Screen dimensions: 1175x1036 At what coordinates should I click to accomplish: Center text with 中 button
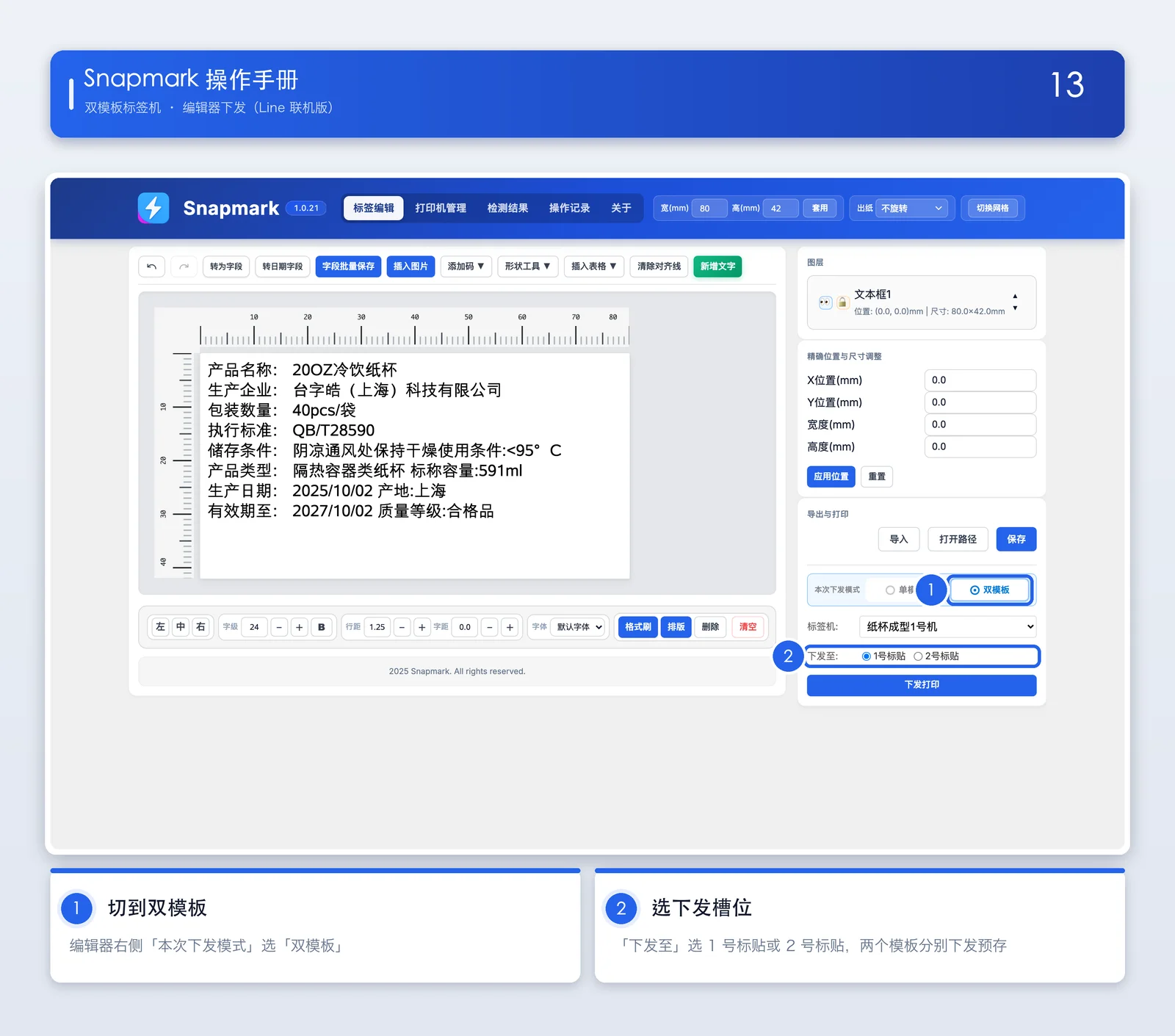coord(181,627)
